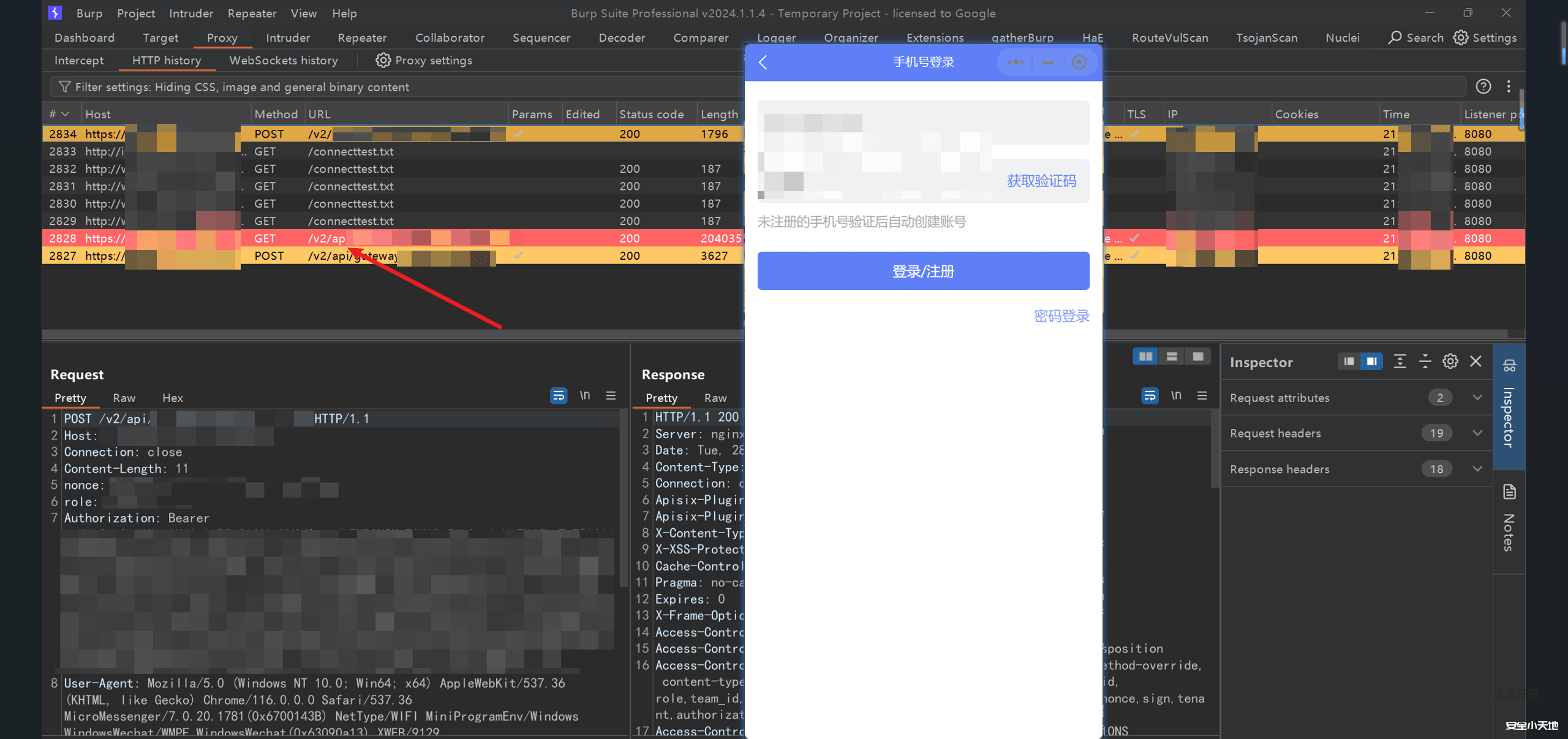Toggle non-printable \n characters in Request
Screen dimensions: 1568x739
point(585,396)
